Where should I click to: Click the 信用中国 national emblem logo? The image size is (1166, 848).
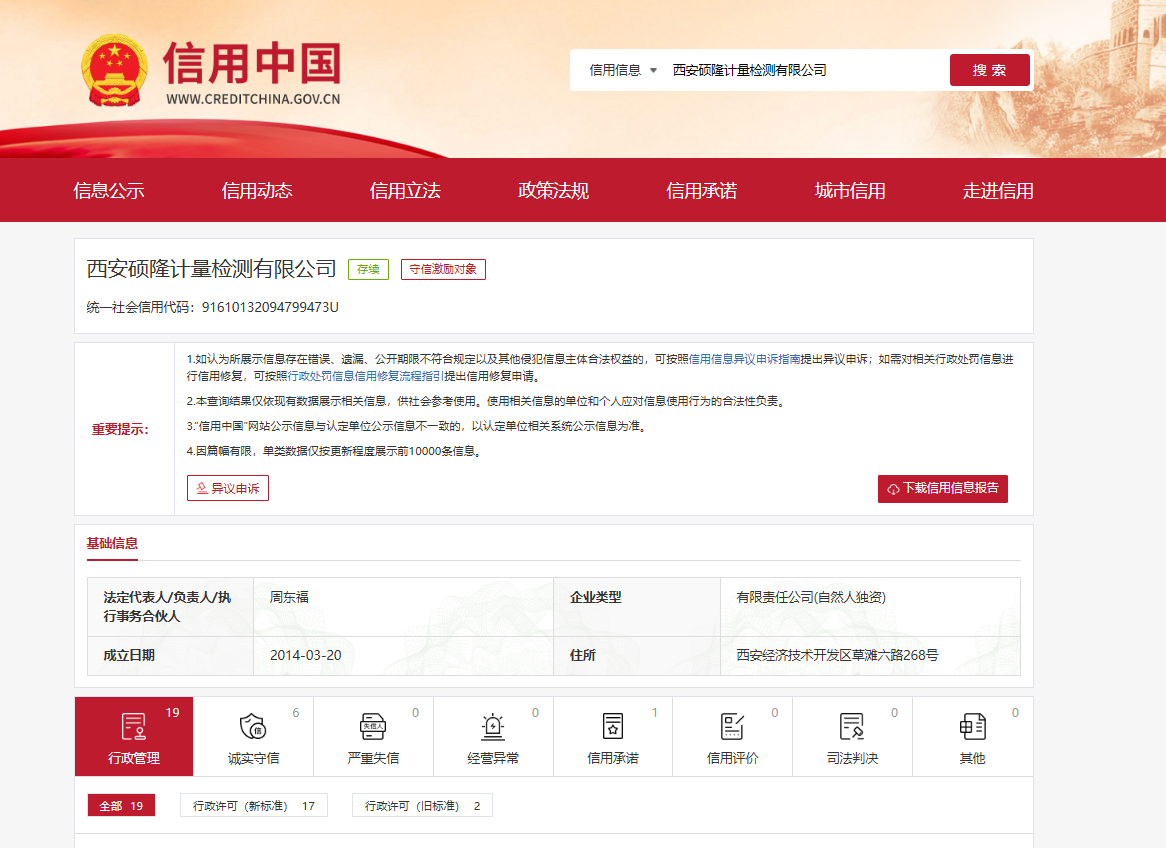(113, 70)
